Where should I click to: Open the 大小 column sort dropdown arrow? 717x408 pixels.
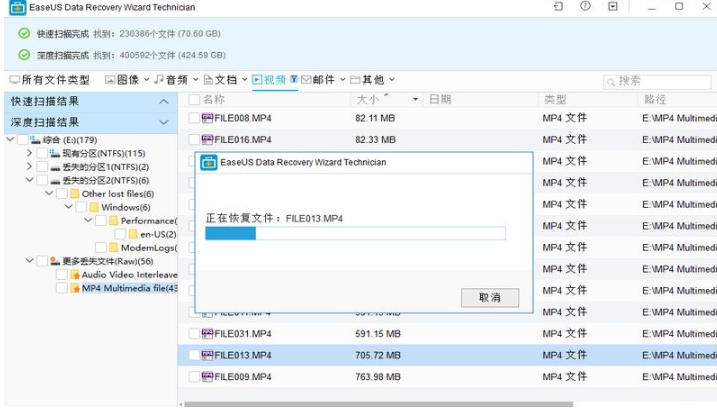point(415,99)
